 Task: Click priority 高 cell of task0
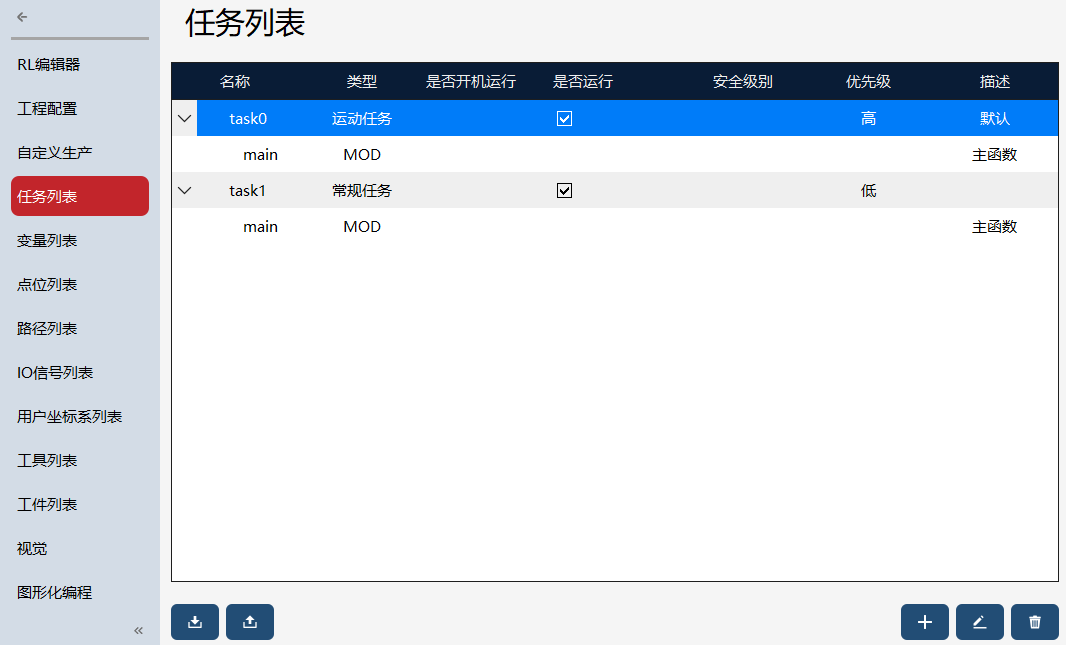(x=868, y=118)
